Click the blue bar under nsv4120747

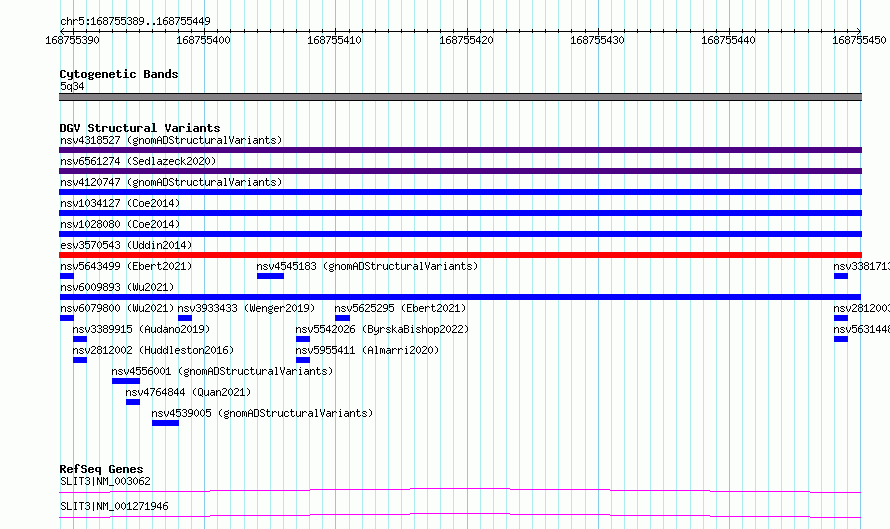460,192
